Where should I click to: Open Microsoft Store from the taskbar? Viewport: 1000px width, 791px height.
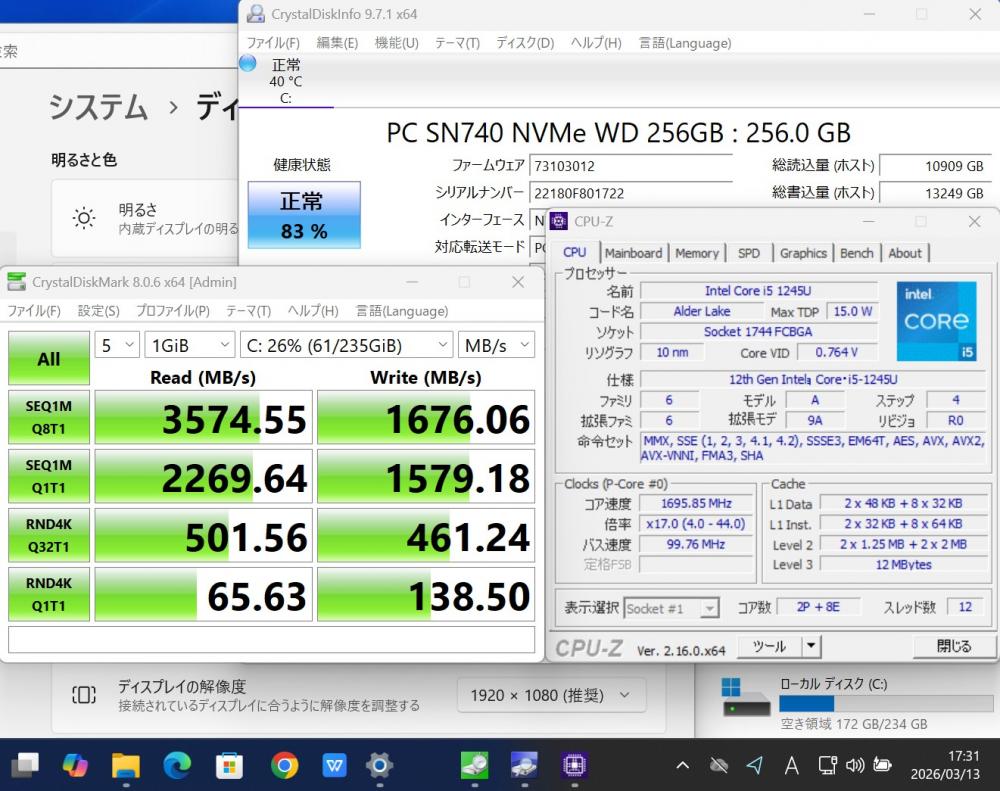(x=229, y=764)
